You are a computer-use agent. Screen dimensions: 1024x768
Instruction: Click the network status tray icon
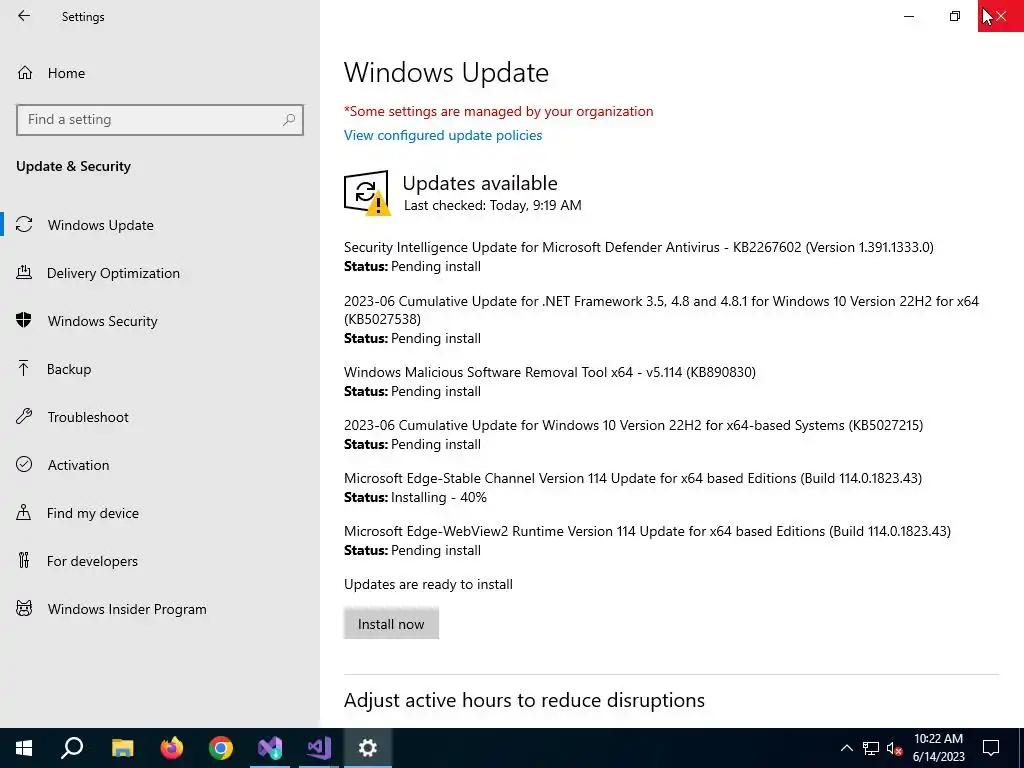871,748
